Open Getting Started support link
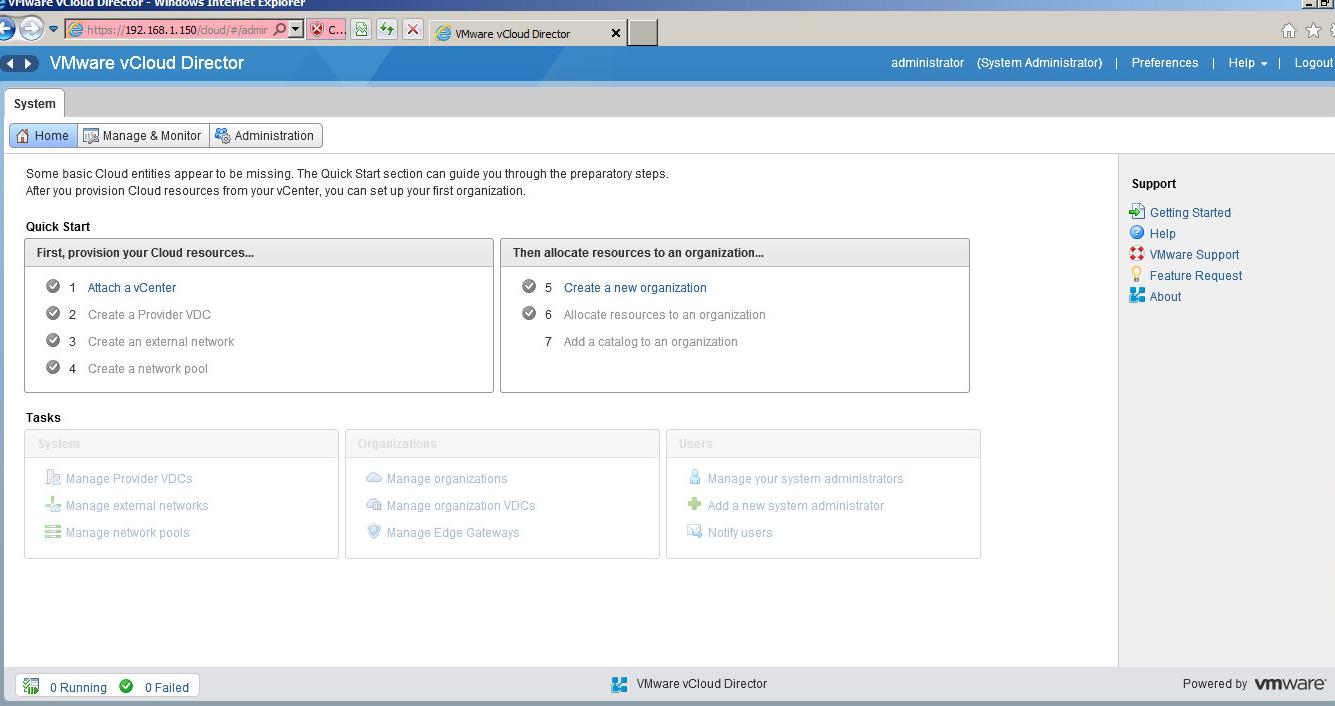Screen dimensions: 1335x706 click(x=1190, y=212)
